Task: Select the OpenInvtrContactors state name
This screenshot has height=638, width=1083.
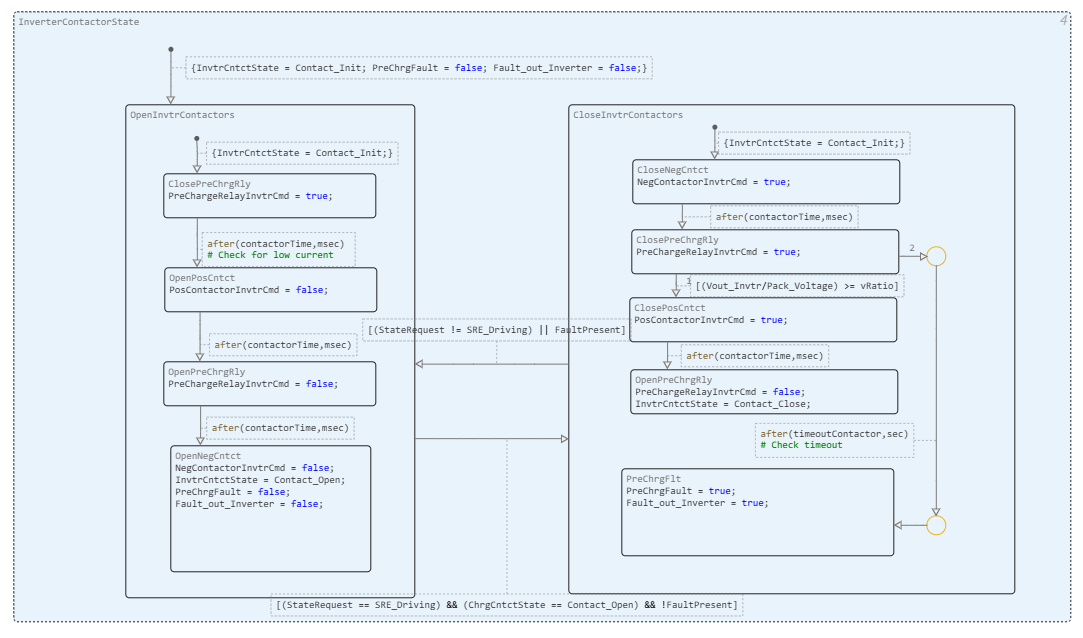Action: click(182, 115)
